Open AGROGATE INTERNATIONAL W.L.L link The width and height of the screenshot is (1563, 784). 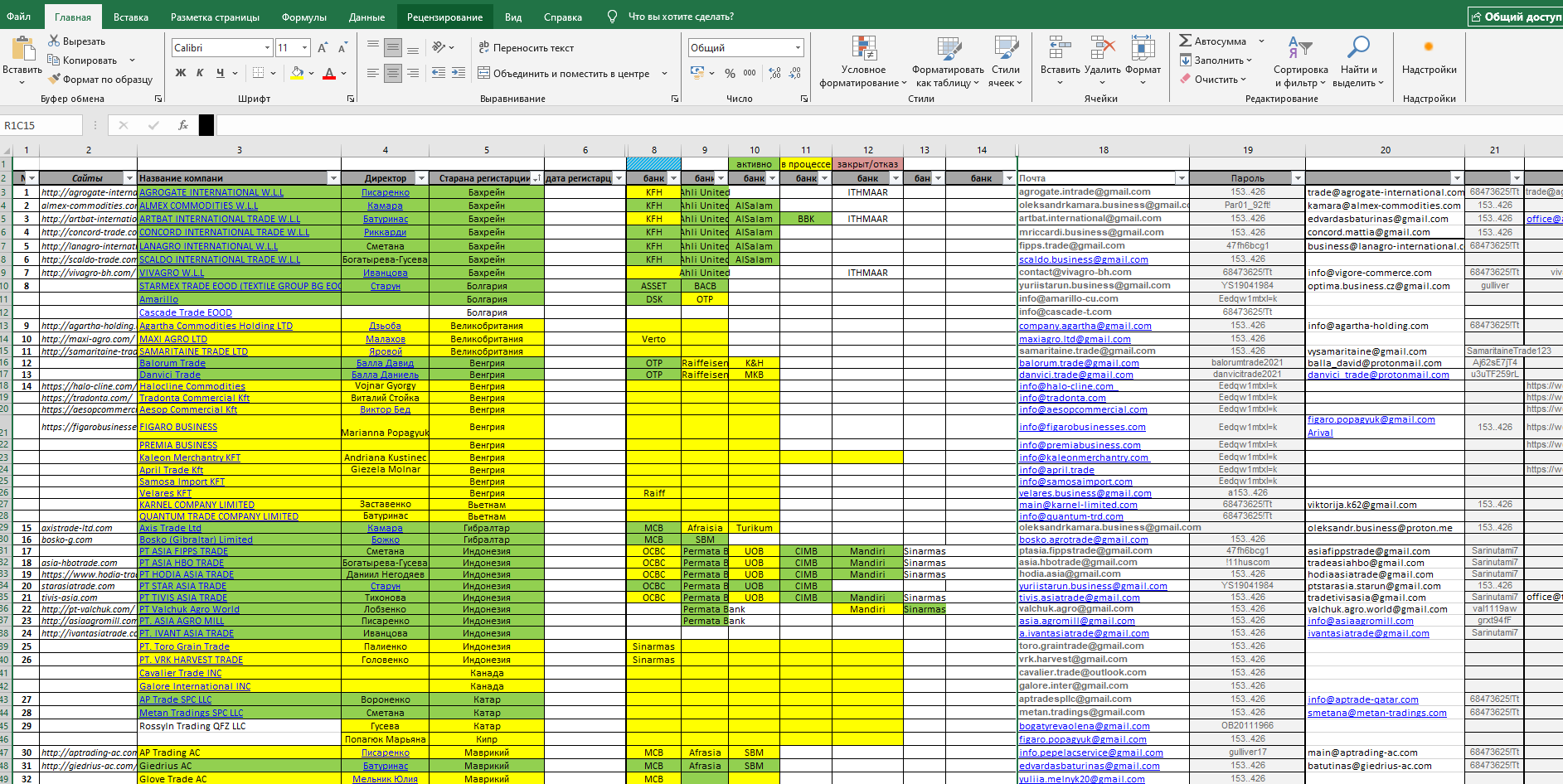click(211, 192)
